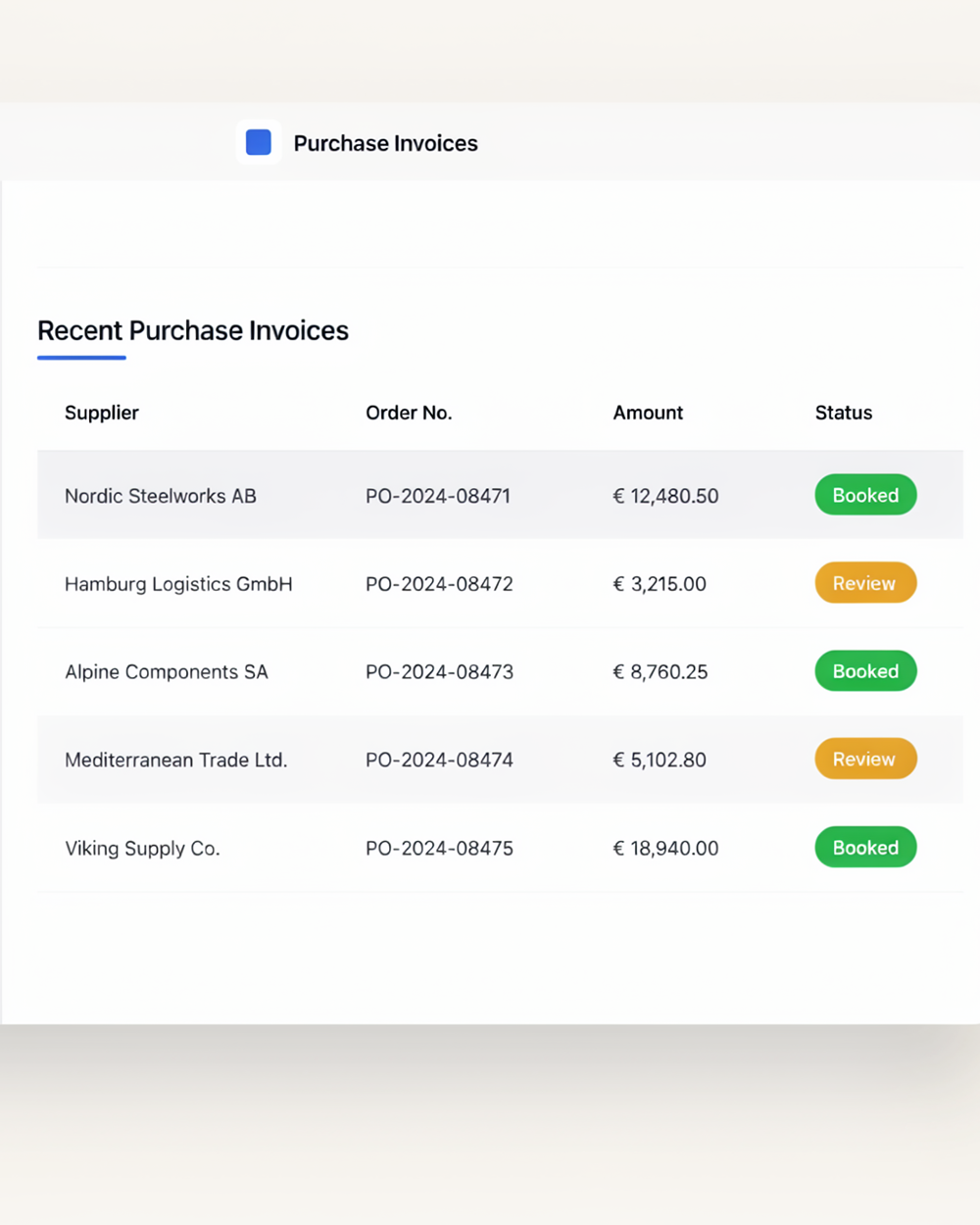Click the amount € 12,480.50
This screenshot has height=1225, width=980.
[x=665, y=496]
